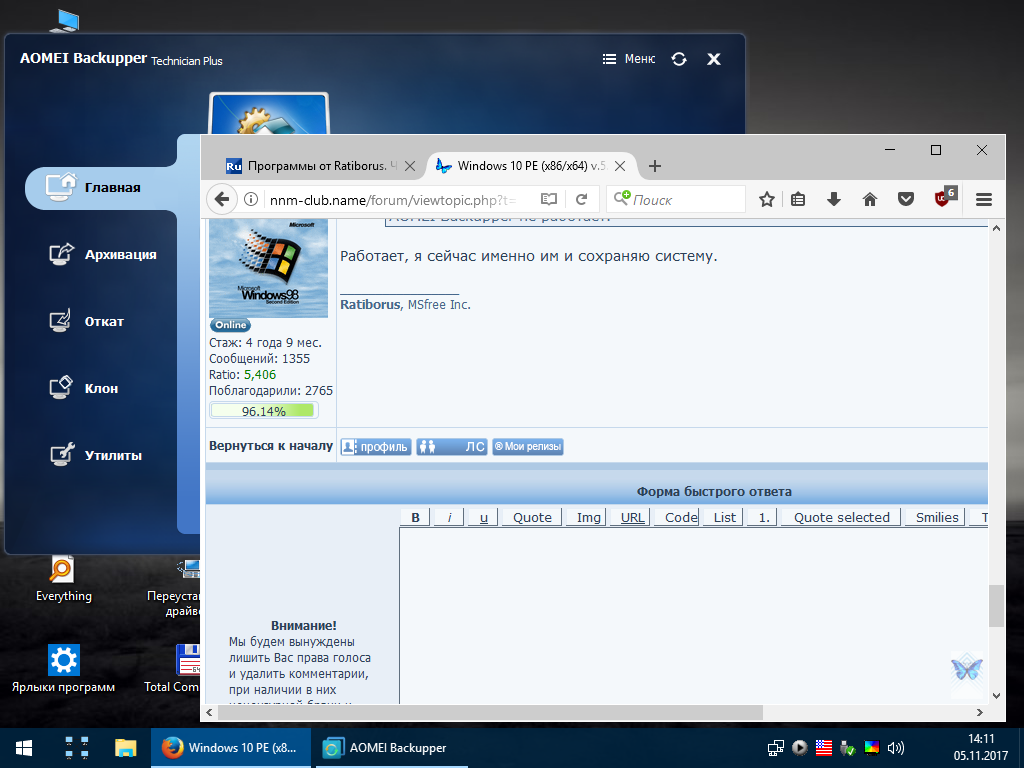Viewport: 1024px width, 768px height.
Task: Open the AOMEI Меню dropdown
Action: [629, 59]
